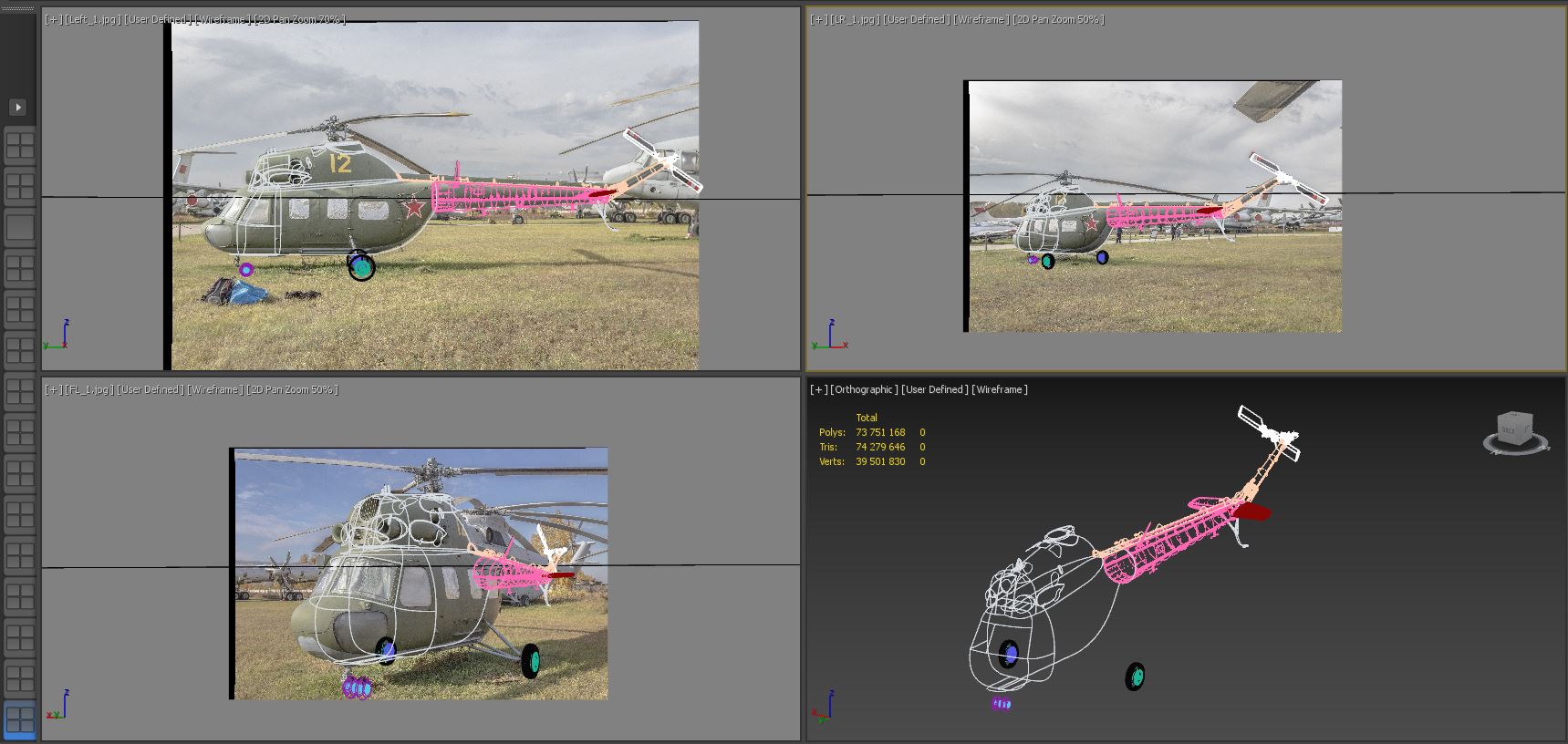Click the dotted grip handle atop left sidebar

coord(18,8)
